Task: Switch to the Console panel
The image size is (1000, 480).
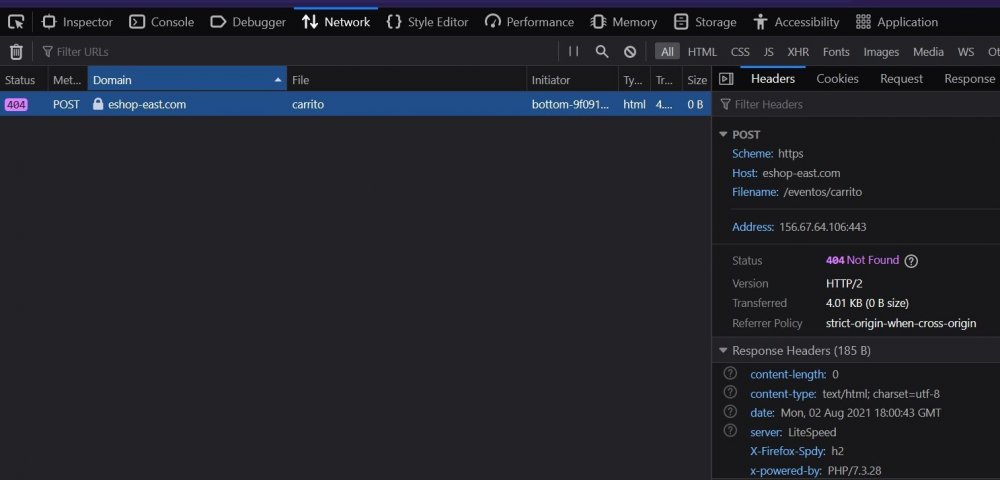Action: 161,22
